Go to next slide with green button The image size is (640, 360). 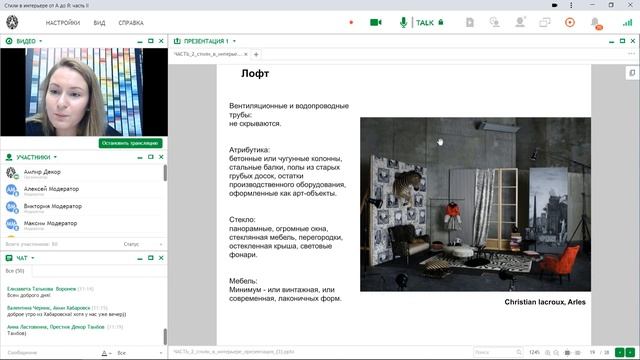click(630, 352)
